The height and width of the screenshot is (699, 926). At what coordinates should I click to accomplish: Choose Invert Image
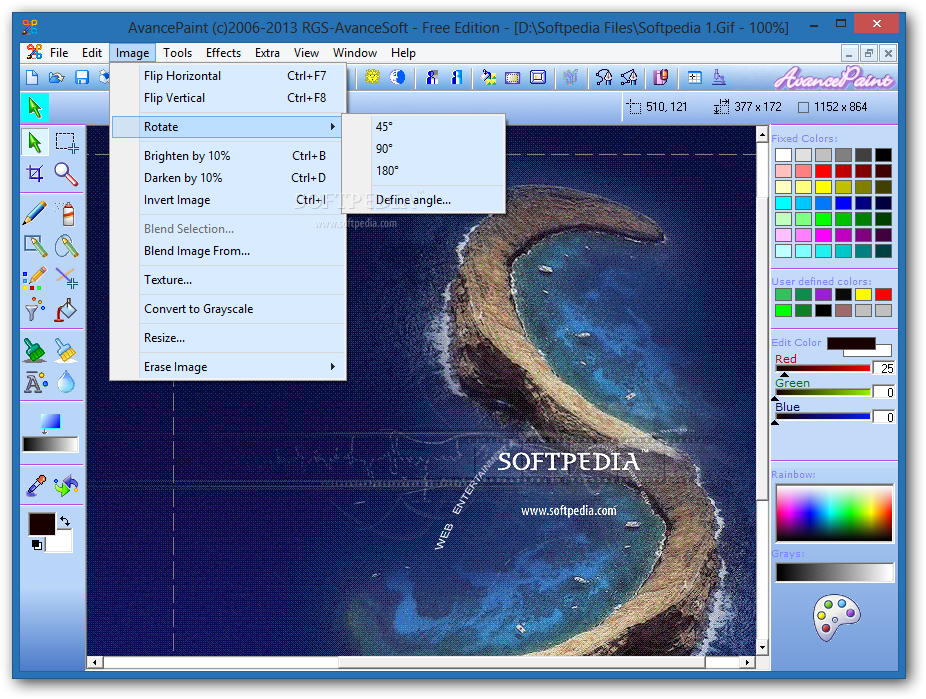(228, 200)
